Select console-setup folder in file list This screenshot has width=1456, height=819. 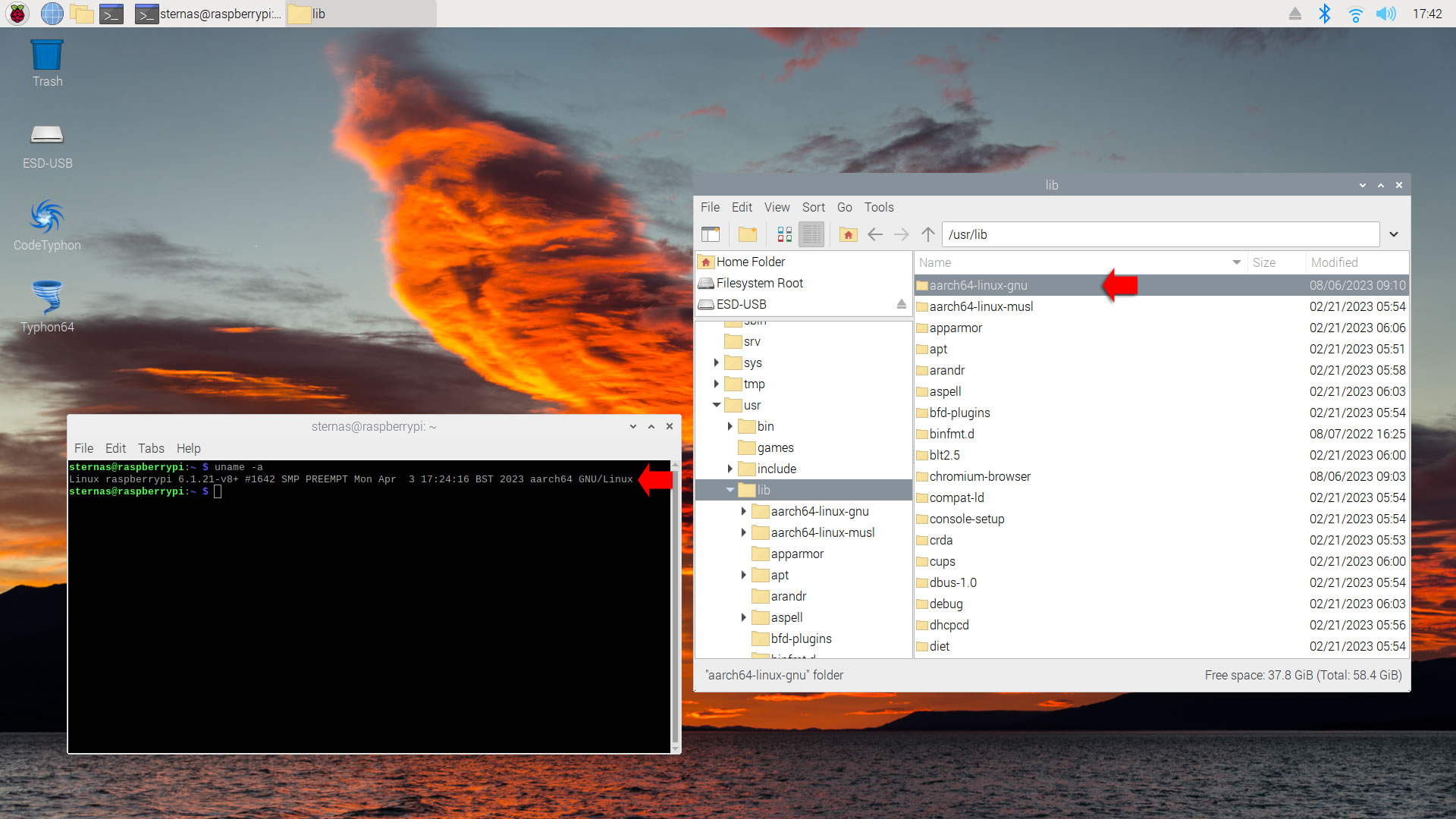[x=1161, y=519]
